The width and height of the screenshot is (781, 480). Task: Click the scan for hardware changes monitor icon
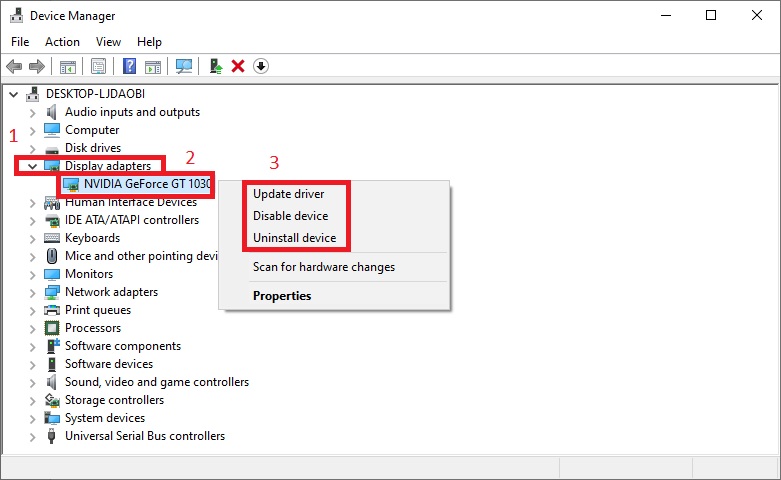[x=184, y=66]
